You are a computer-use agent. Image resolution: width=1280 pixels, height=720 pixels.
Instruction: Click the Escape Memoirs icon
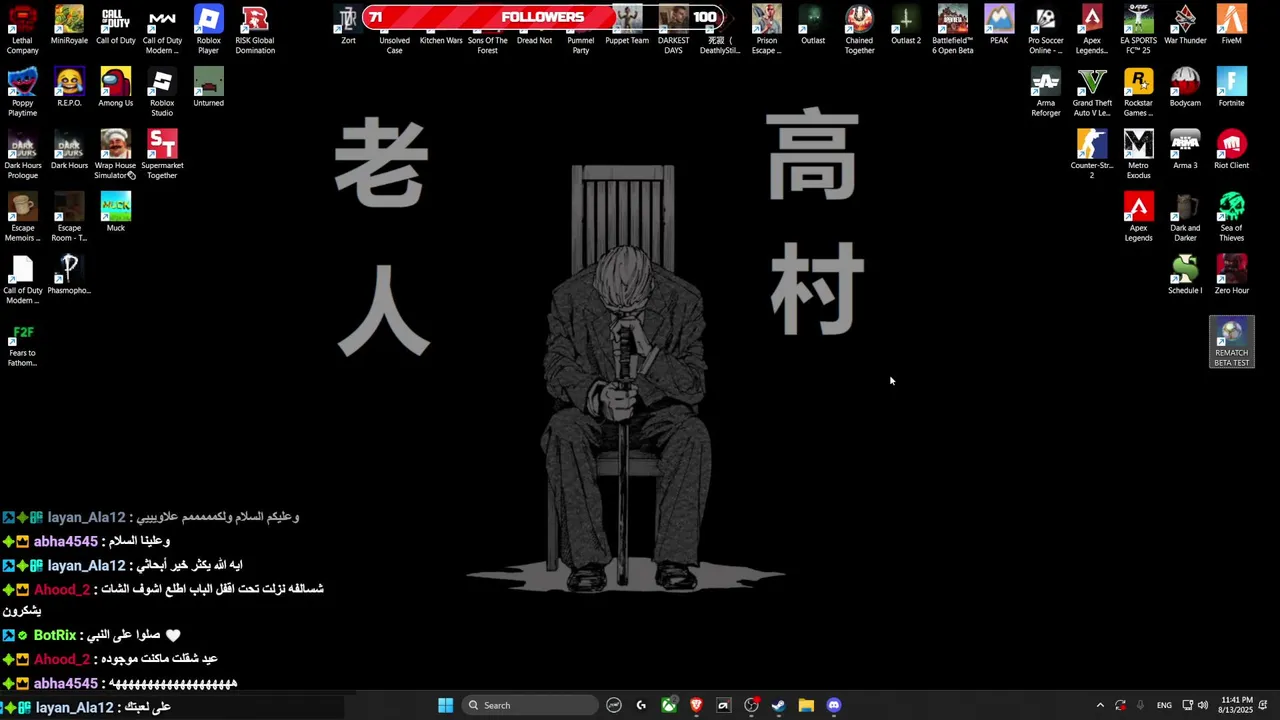click(x=22, y=218)
